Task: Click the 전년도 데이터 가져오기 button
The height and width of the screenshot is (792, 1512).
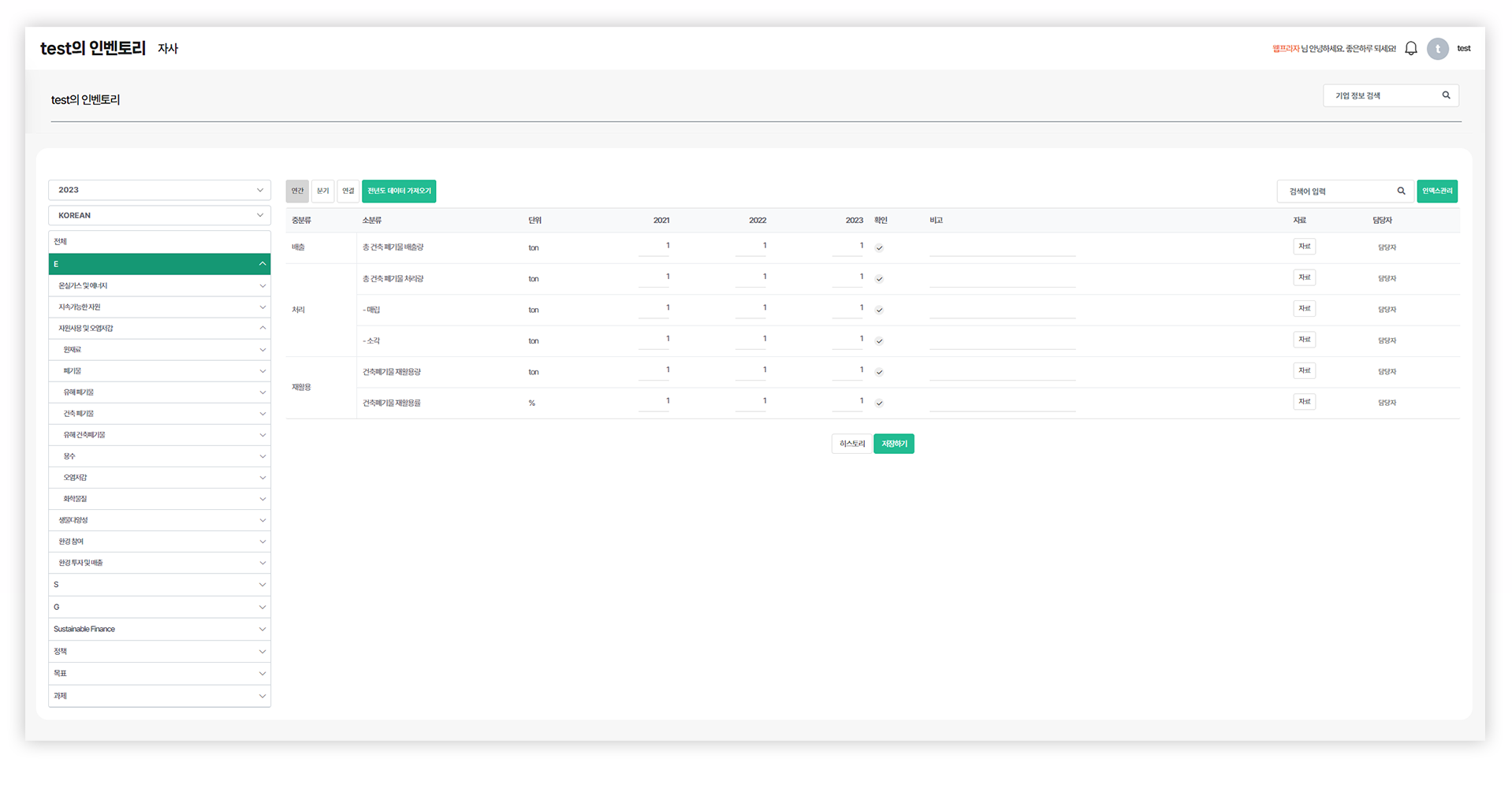Action: click(x=399, y=191)
